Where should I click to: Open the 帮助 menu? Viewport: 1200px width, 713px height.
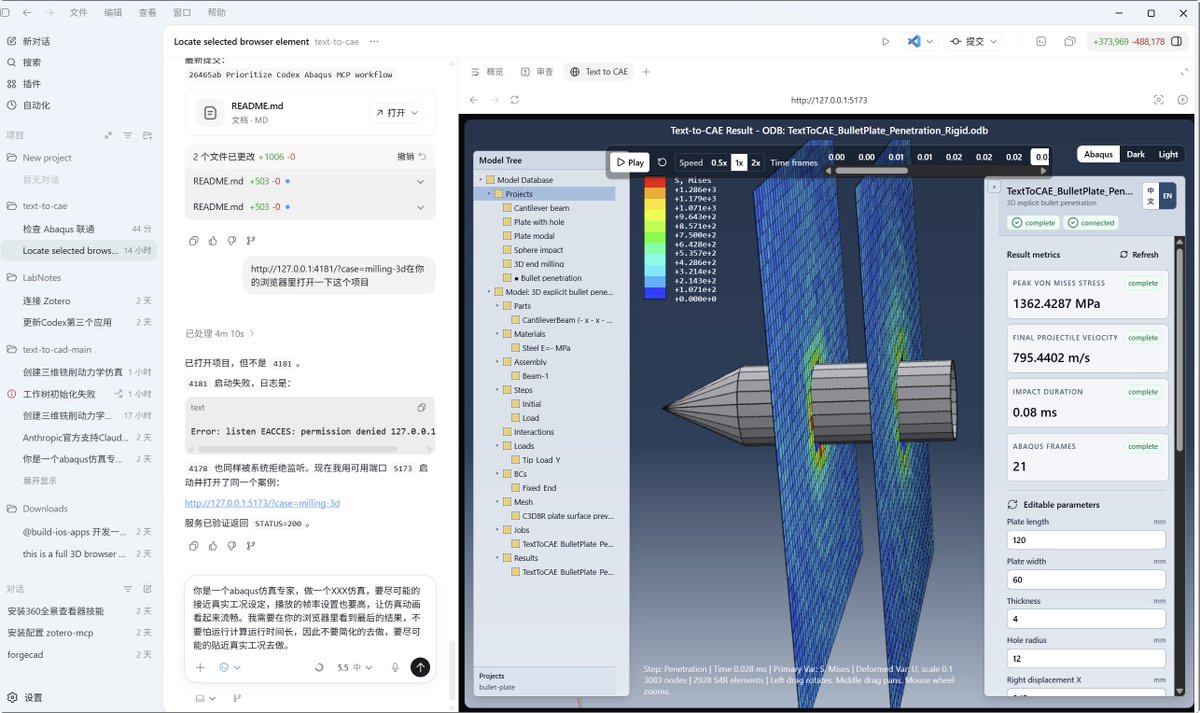click(216, 13)
